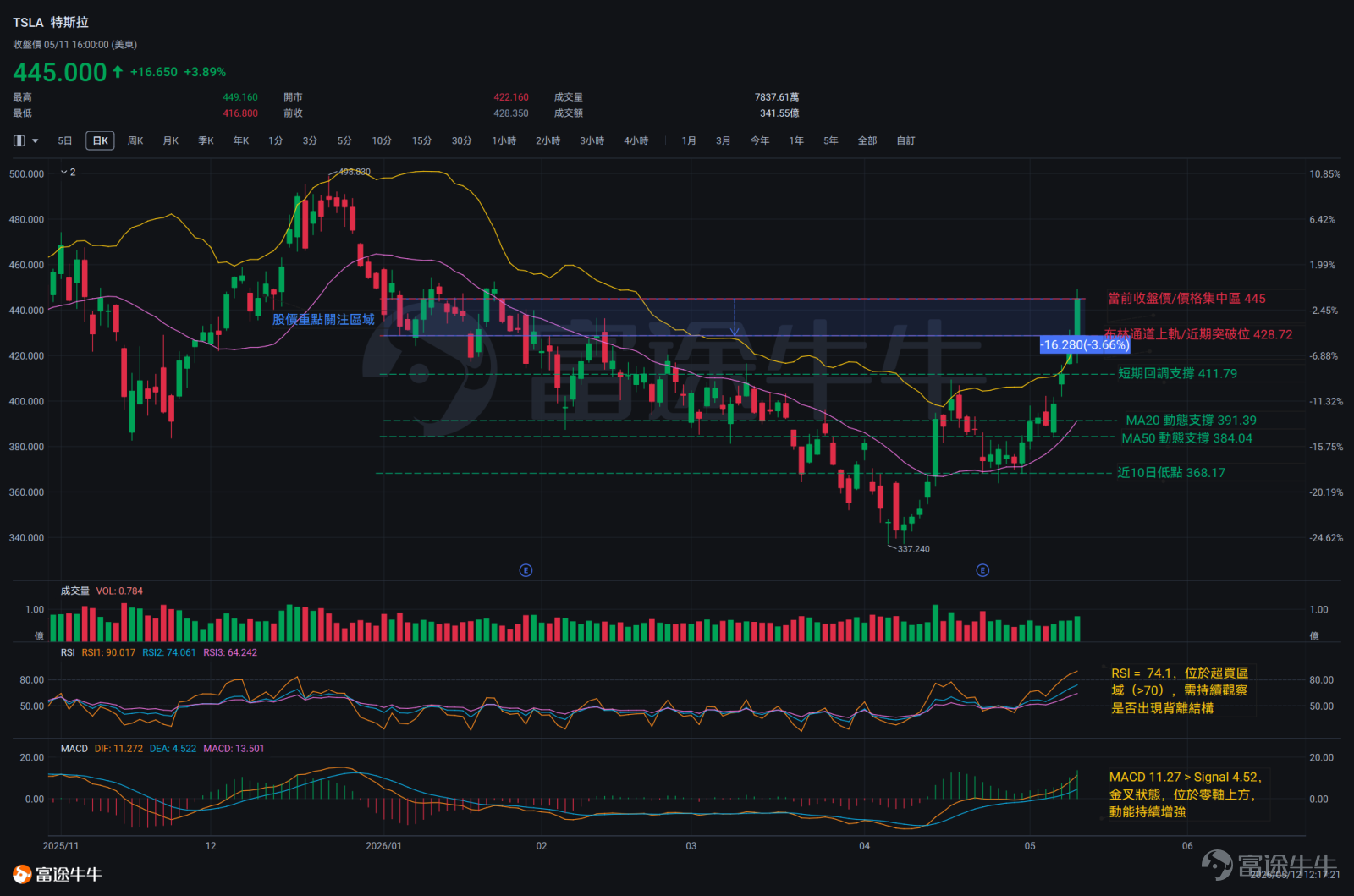The height and width of the screenshot is (896, 1354).
Task: Set range to 1月
Action: 689,140
